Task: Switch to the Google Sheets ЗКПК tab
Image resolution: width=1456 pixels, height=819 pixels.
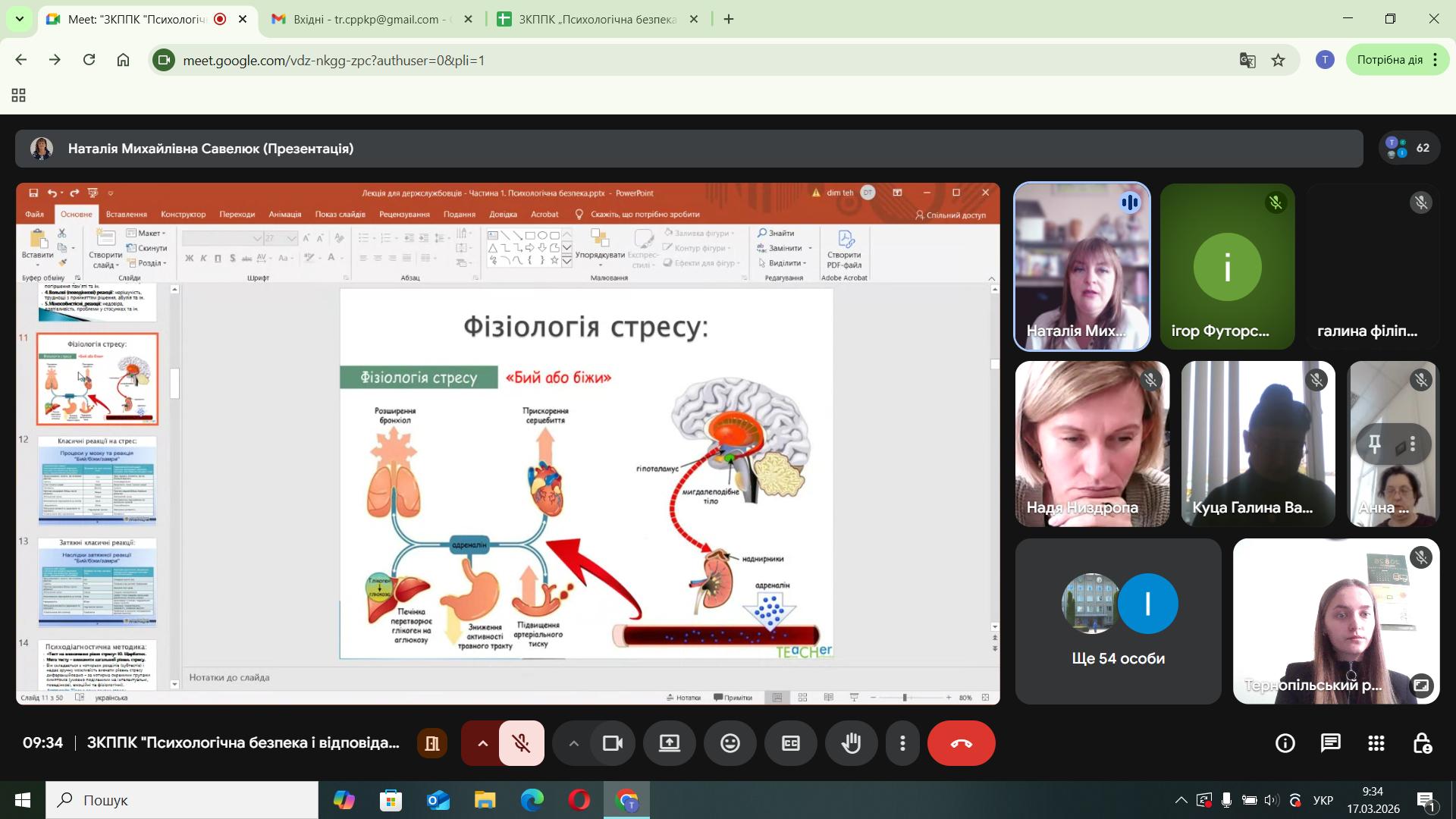Action: tap(597, 19)
